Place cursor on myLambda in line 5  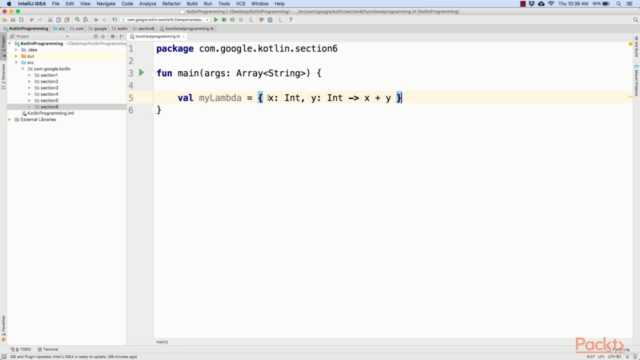[220, 98]
